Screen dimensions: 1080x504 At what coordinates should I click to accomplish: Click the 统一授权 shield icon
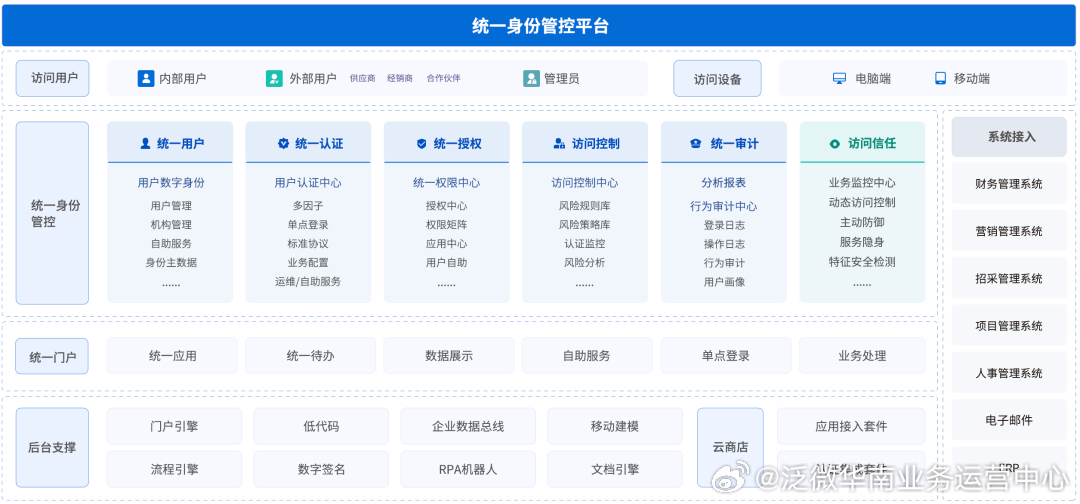[421, 144]
